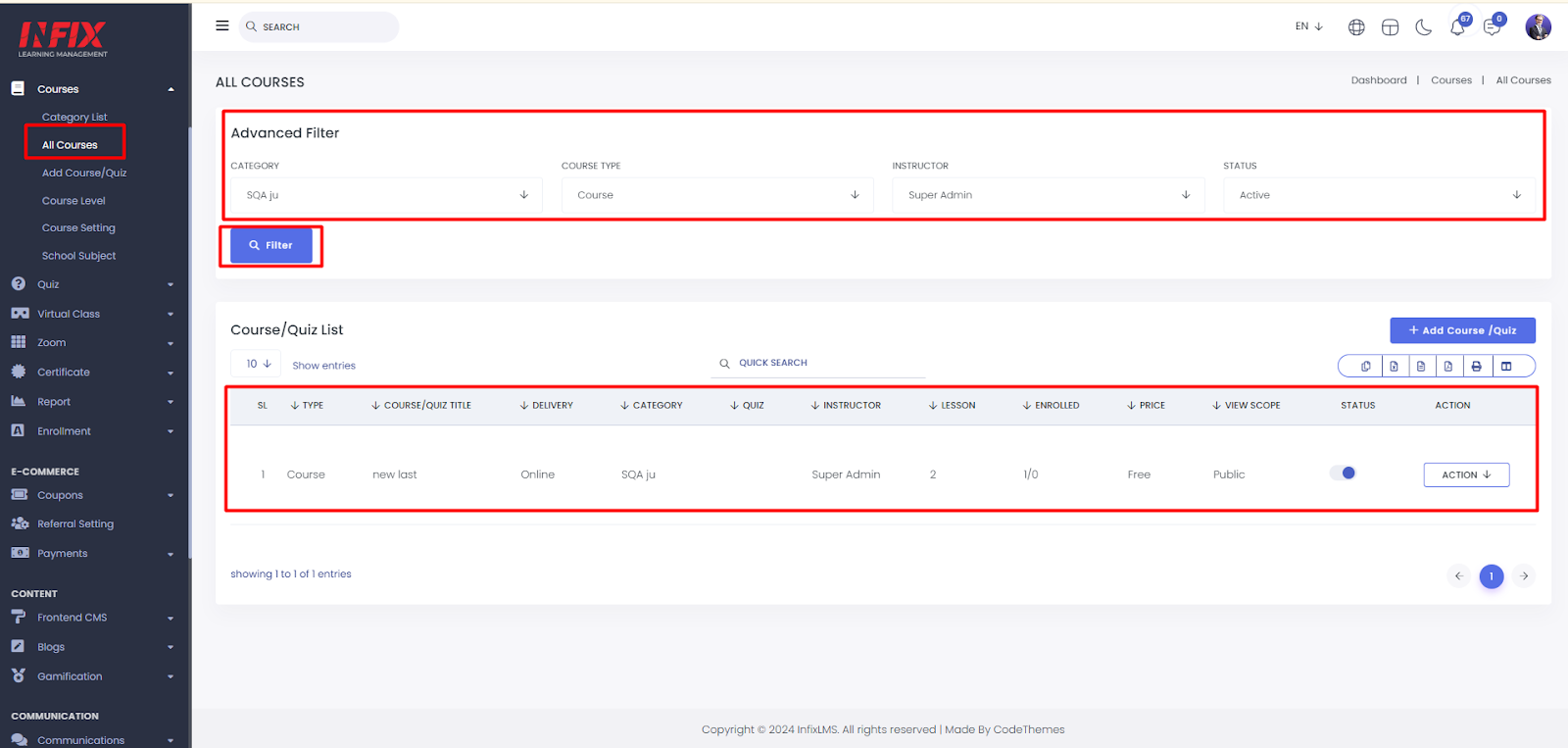This screenshot has width=1568, height=748.
Task: Open Add Course/Quiz sidebar item
Action: [84, 173]
